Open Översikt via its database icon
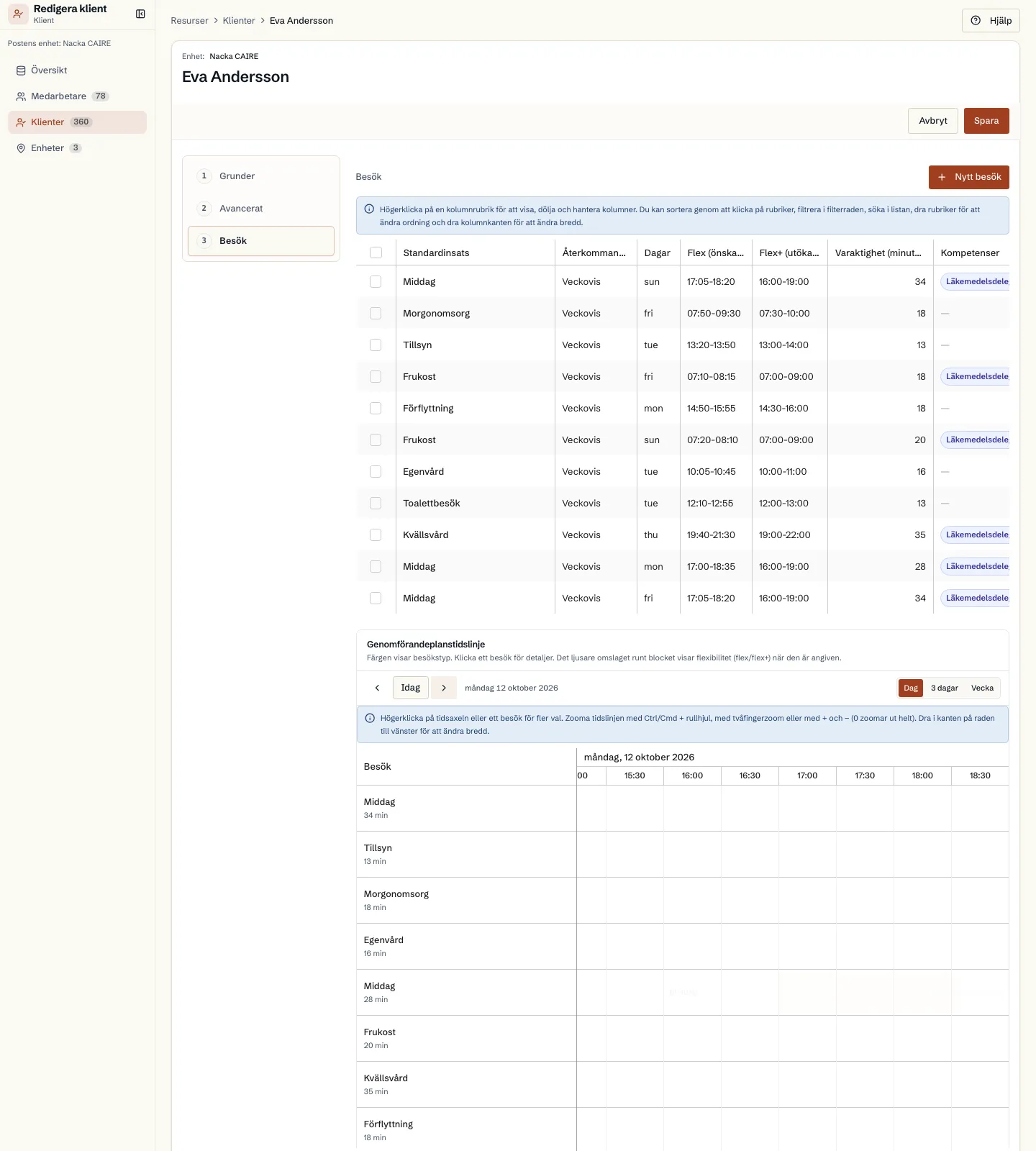This screenshot has height=1151, width=1036. click(x=21, y=70)
